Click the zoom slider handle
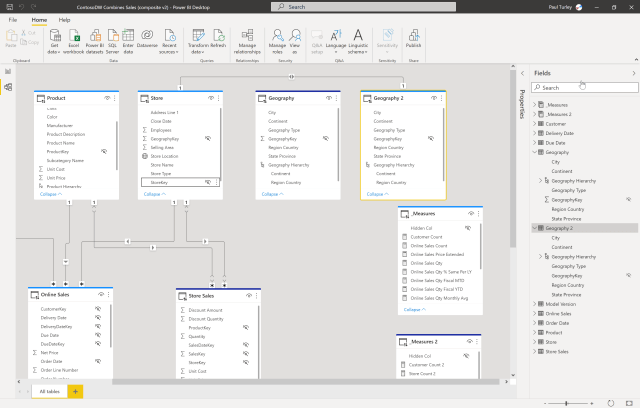This screenshot has width=640, height=408. pyautogui.click(x=566, y=403)
